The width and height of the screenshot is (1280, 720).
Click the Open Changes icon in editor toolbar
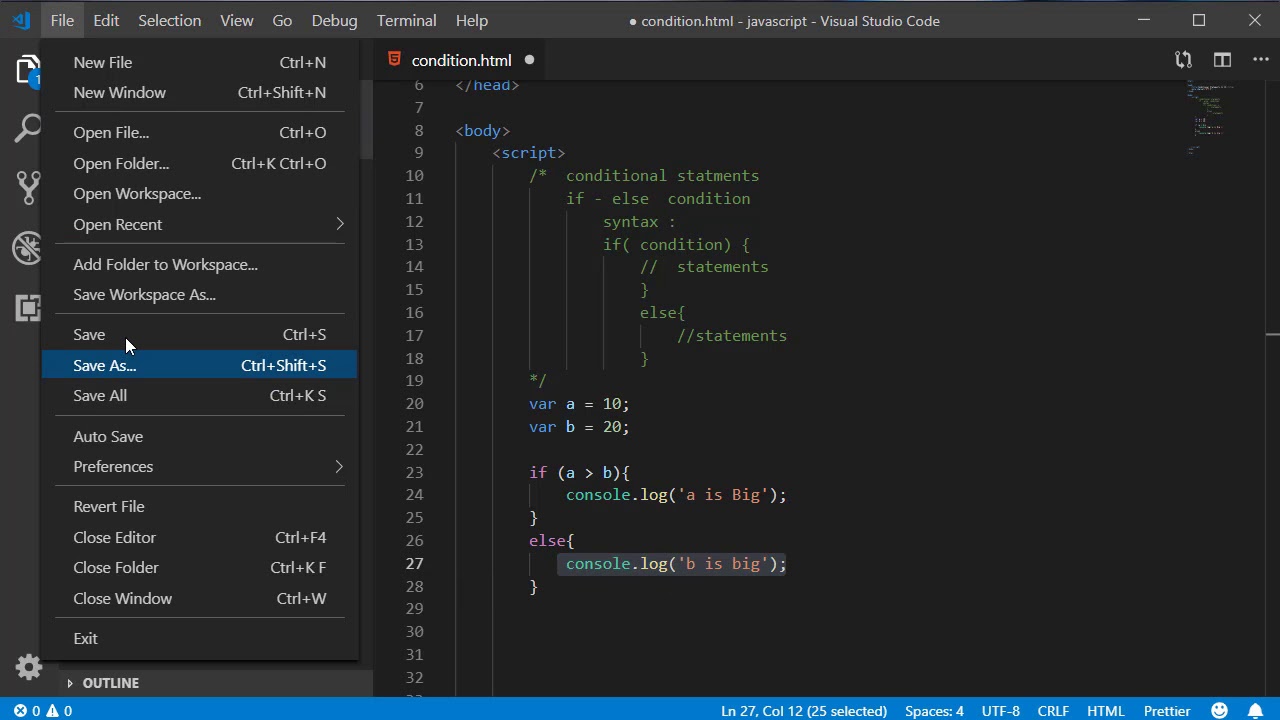1183,60
